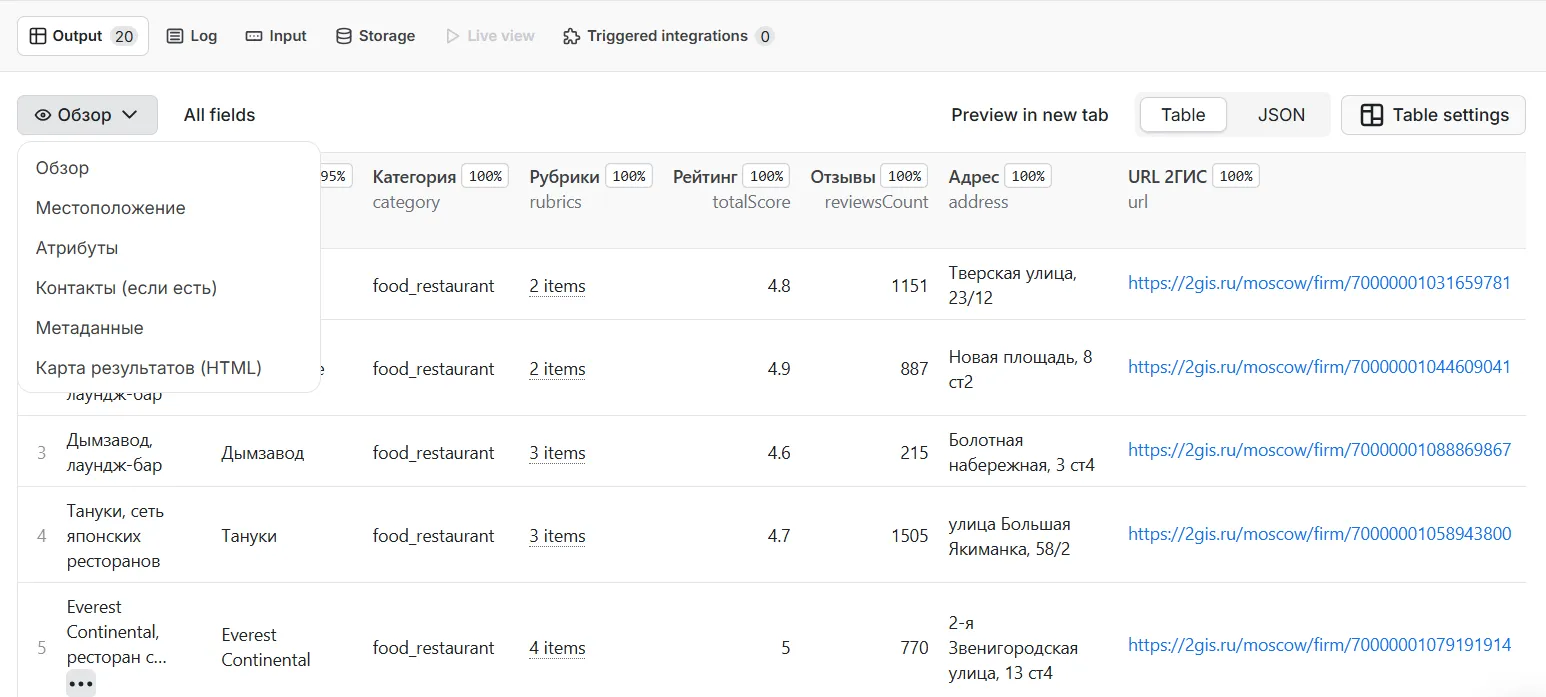The width and height of the screenshot is (1546, 697).
Task: Click the Output tab grid icon
Action: click(38, 36)
